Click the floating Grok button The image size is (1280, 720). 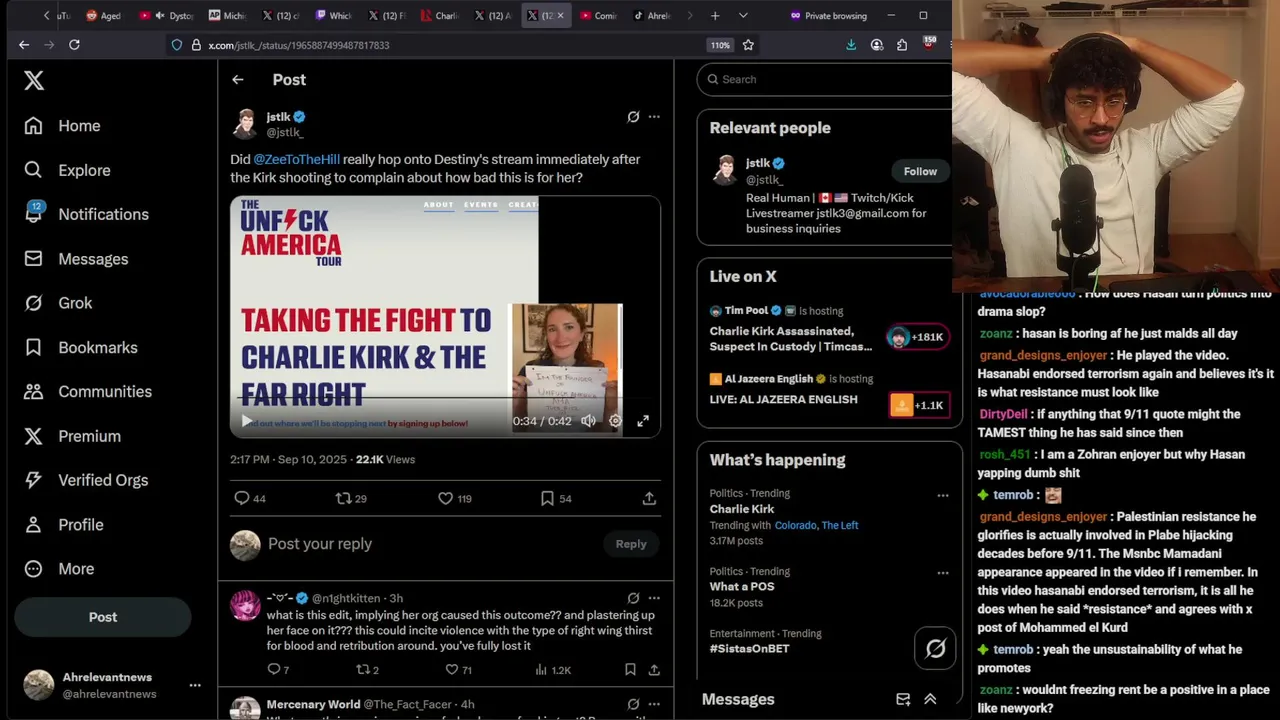[935, 649]
